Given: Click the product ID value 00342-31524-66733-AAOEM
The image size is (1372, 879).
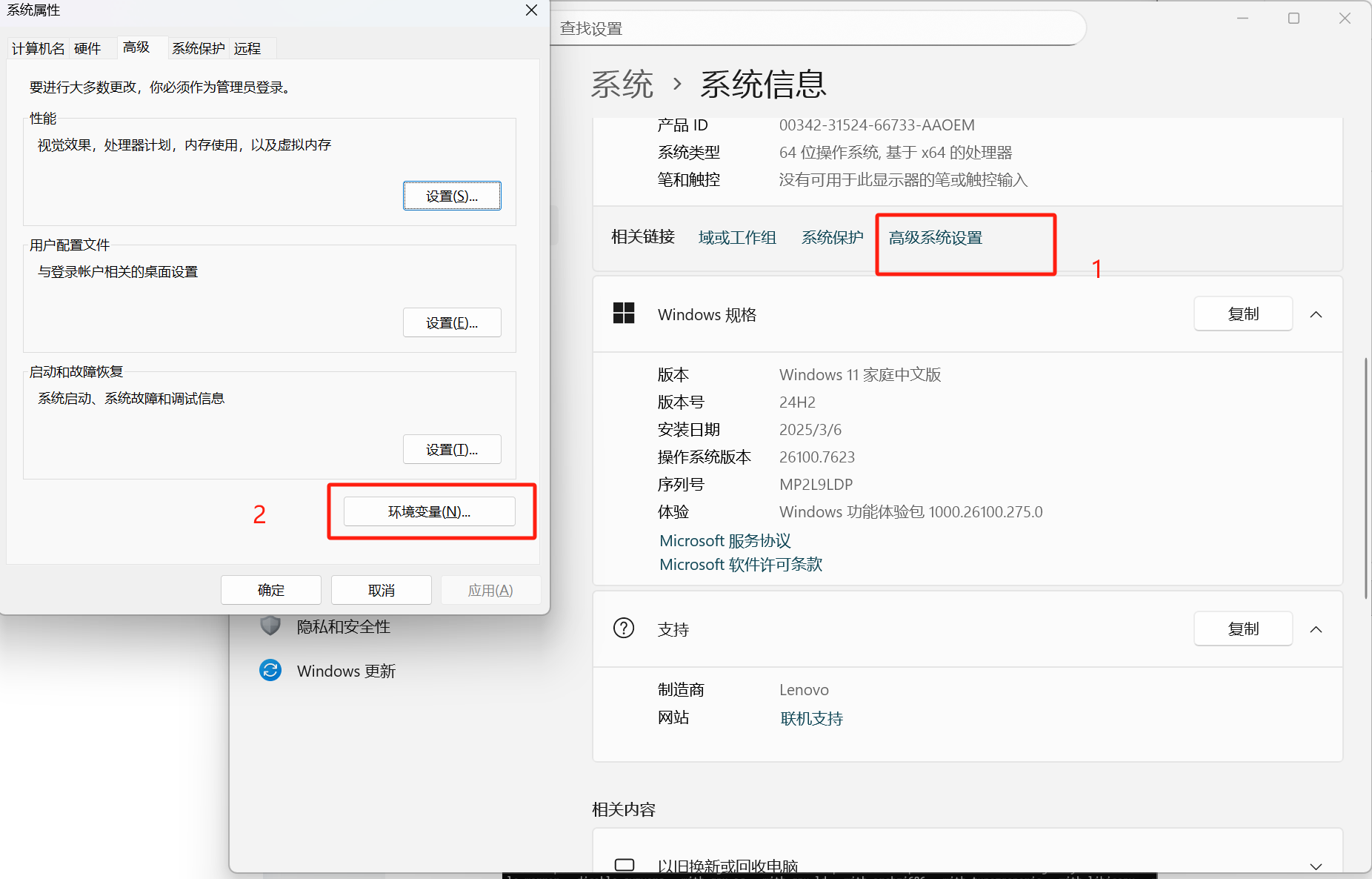Looking at the screenshot, I should pos(876,125).
